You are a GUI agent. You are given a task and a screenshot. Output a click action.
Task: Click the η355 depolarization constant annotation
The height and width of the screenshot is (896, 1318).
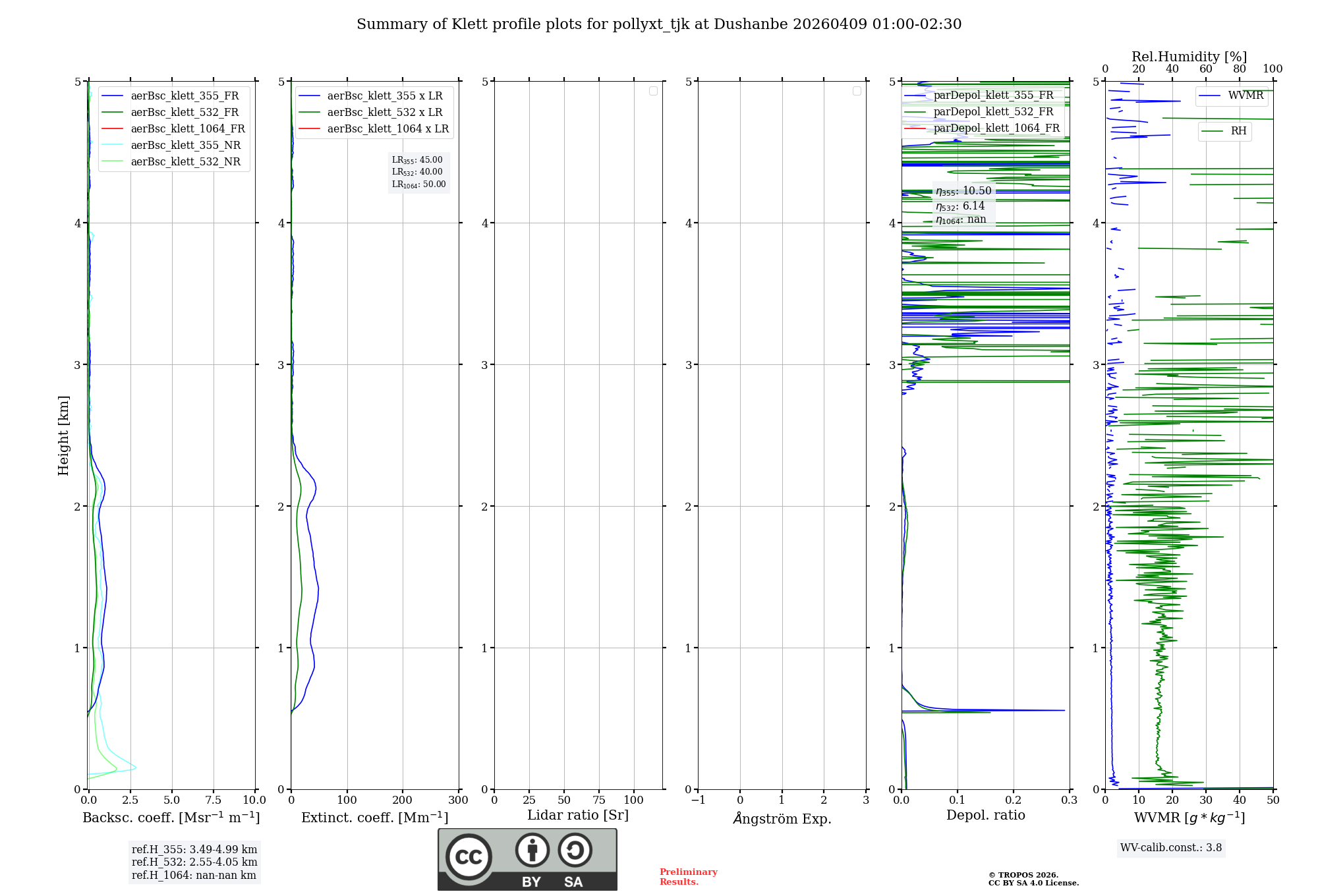[963, 192]
